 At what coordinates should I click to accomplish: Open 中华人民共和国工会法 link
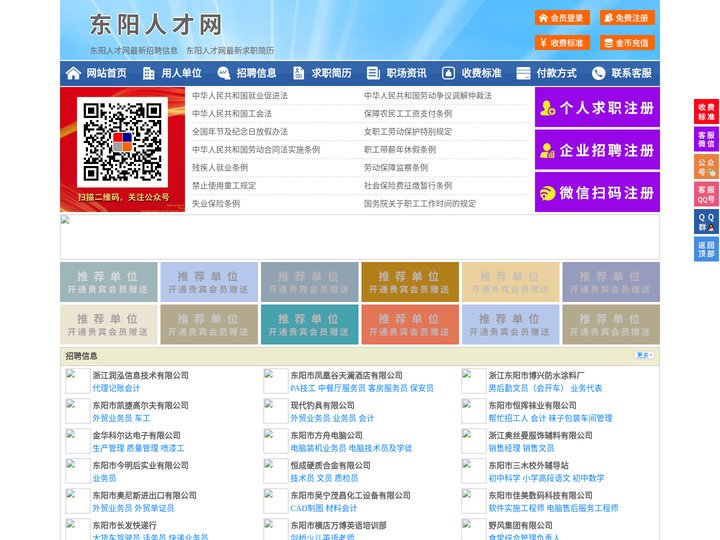(232, 113)
